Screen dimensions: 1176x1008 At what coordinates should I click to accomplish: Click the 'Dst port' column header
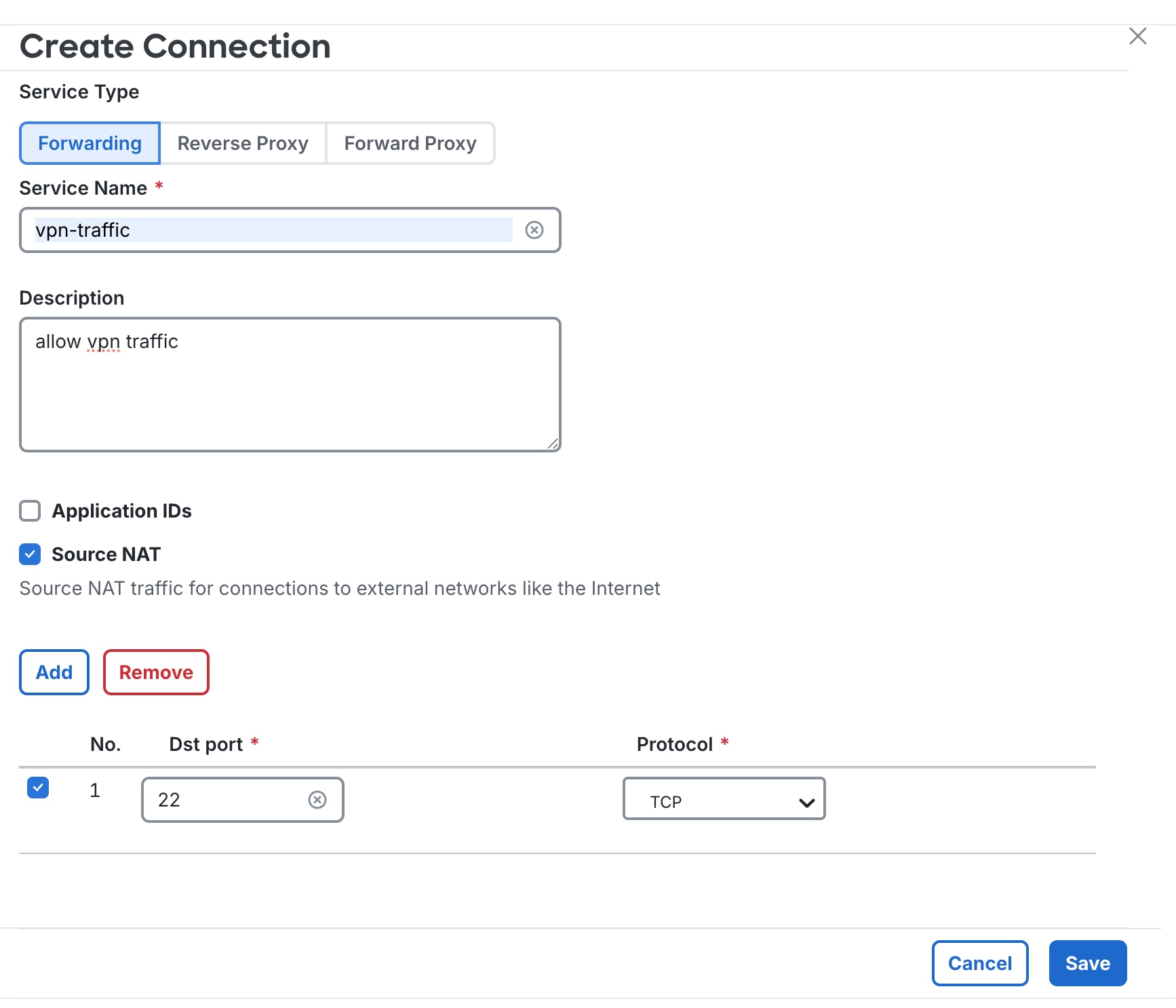click(205, 744)
